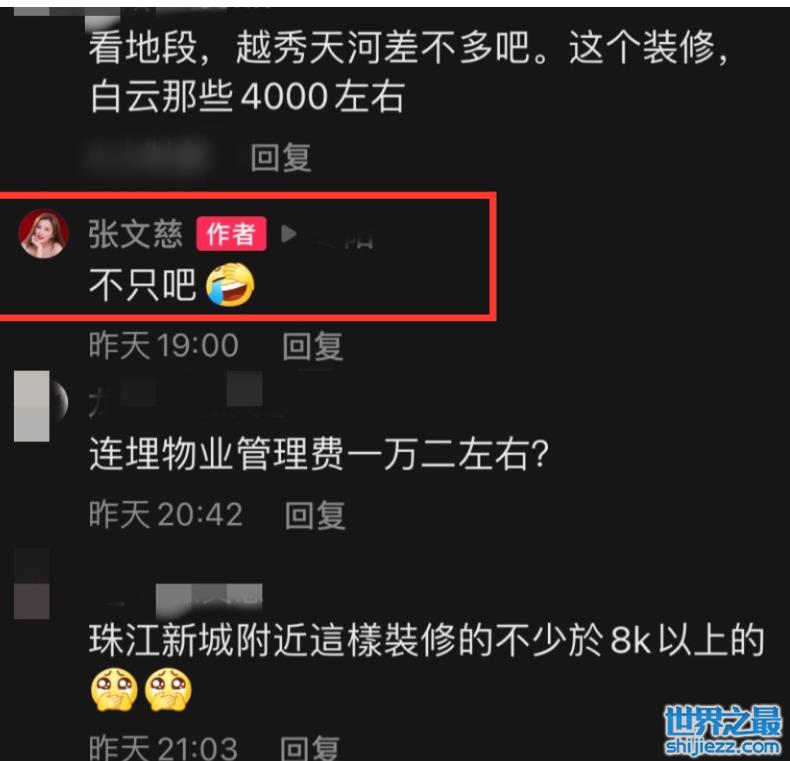This screenshot has height=761, width=790.
Task: Click 回复 beside 昨天 20:42
Action: (315, 515)
